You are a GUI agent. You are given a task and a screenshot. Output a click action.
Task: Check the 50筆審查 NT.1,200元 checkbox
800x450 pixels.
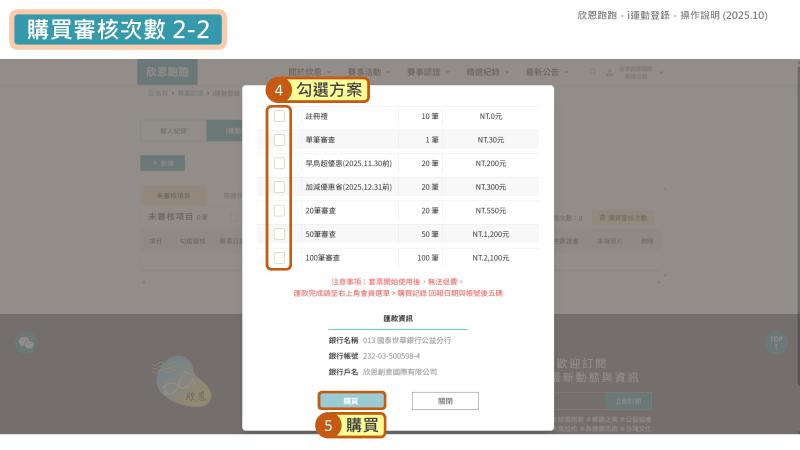(x=279, y=234)
